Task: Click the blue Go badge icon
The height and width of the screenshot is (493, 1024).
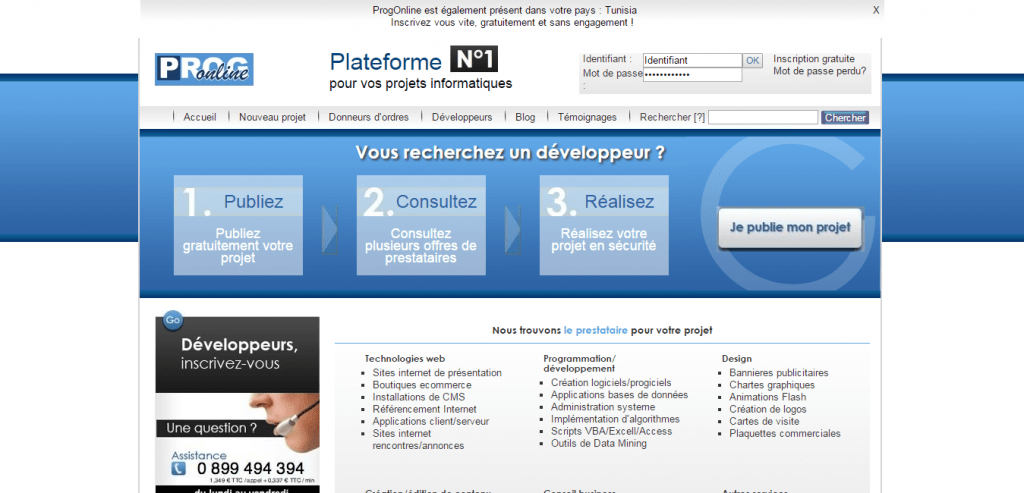Action: click(x=172, y=320)
